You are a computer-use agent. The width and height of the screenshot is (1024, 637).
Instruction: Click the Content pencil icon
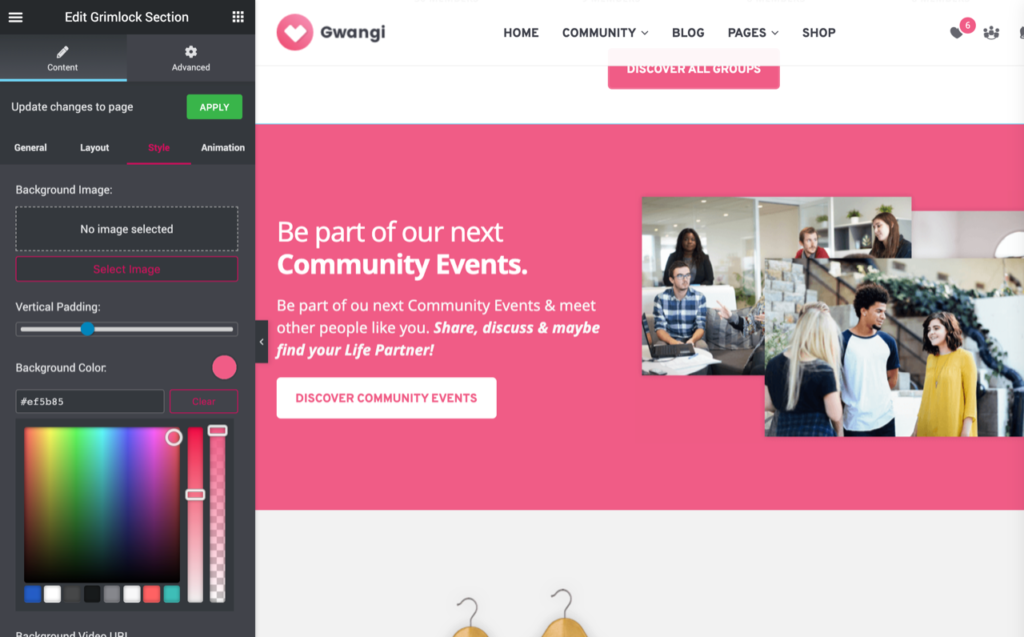63,52
